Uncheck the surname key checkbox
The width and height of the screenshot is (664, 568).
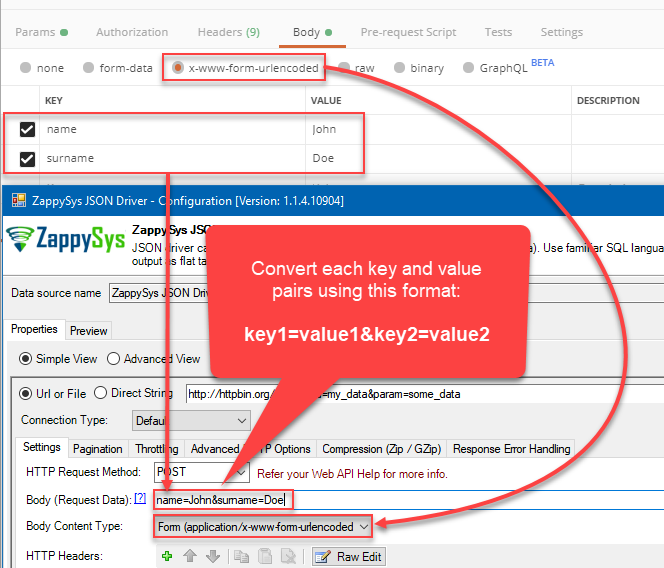[28, 158]
